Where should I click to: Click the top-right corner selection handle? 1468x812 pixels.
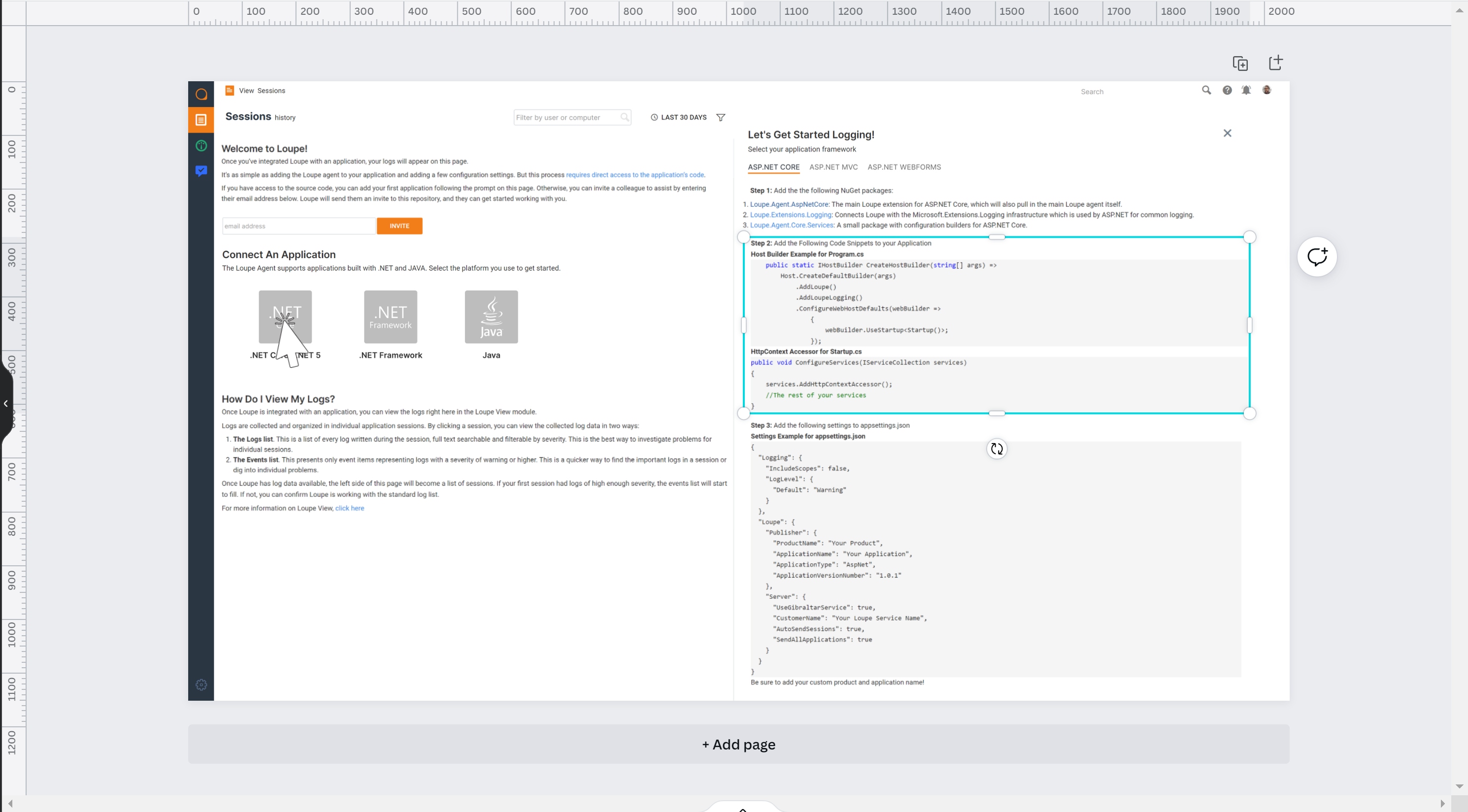(x=1249, y=237)
